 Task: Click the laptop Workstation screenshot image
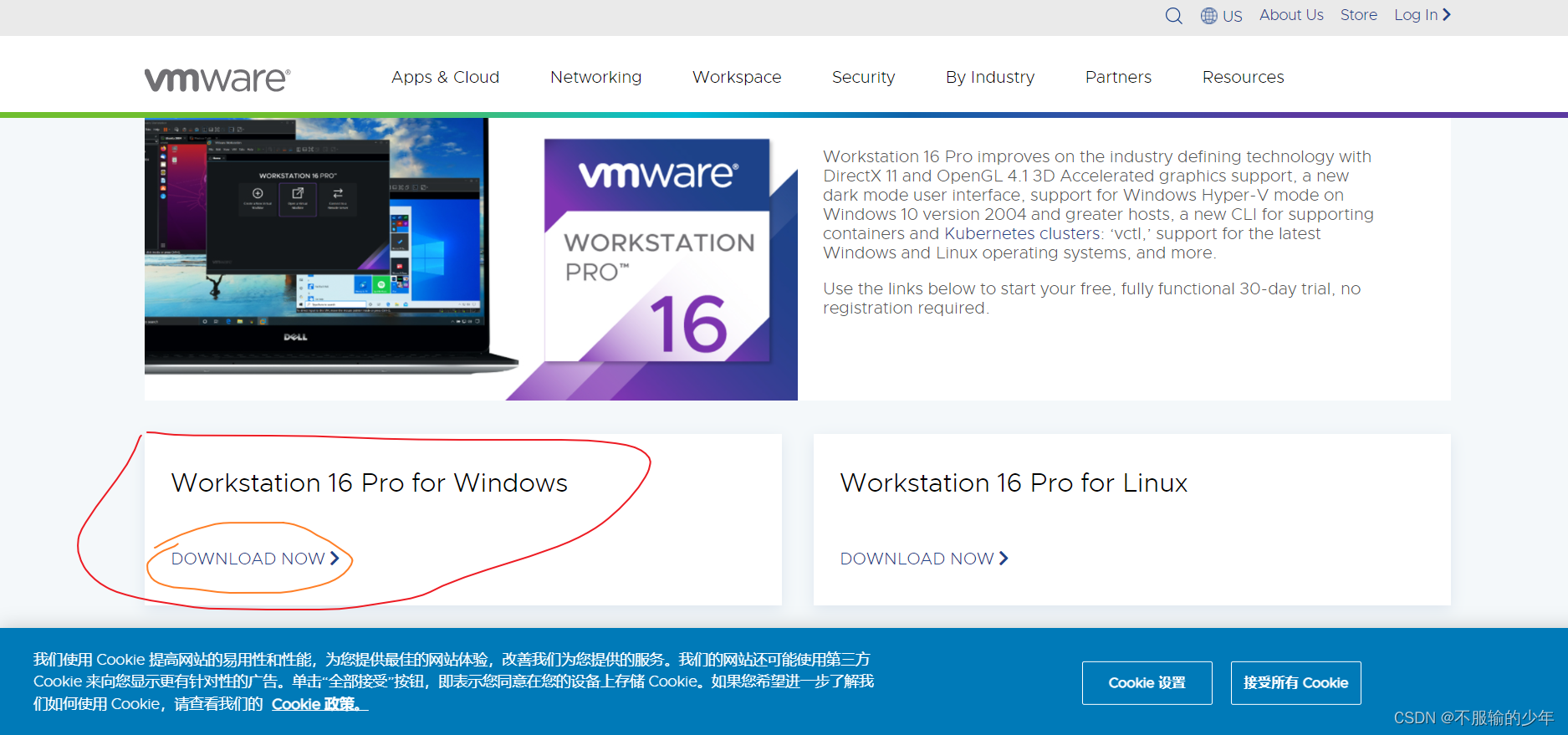330,246
